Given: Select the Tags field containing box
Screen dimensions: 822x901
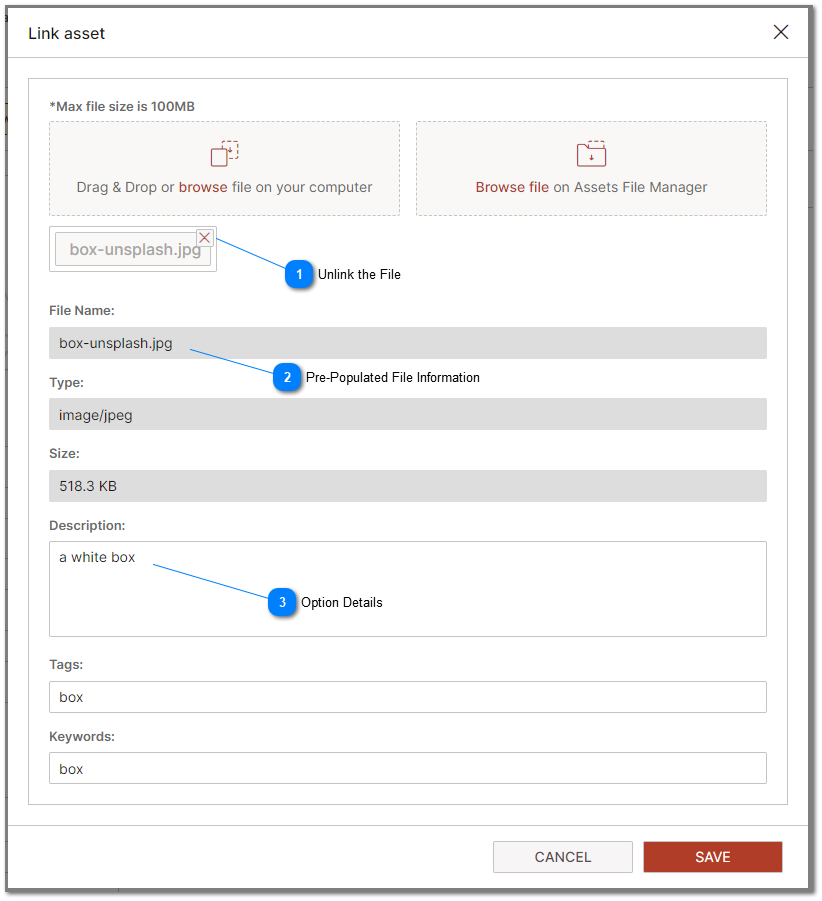Looking at the screenshot, I should coord(407,697).
